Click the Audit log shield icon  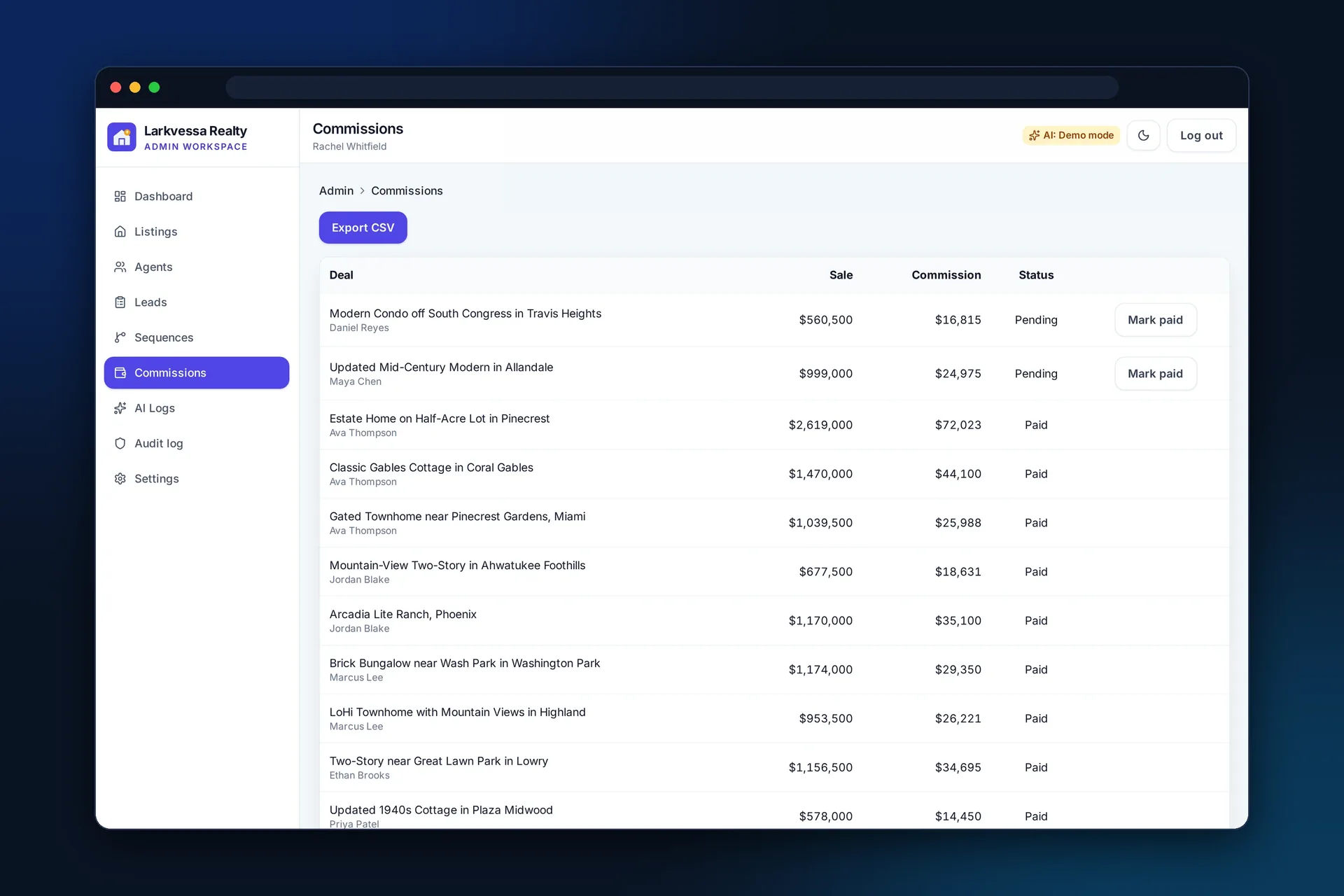pos(120,444)
